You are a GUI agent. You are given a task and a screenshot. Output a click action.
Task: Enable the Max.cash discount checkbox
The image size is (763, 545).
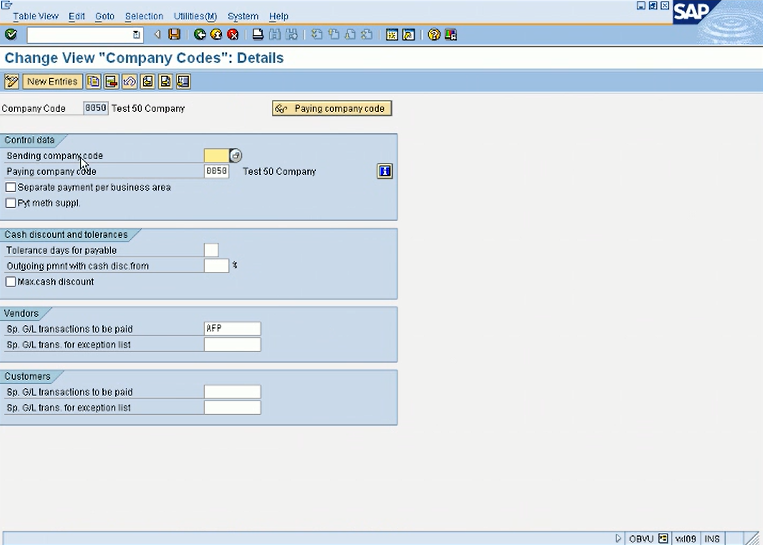coord(11,282)
